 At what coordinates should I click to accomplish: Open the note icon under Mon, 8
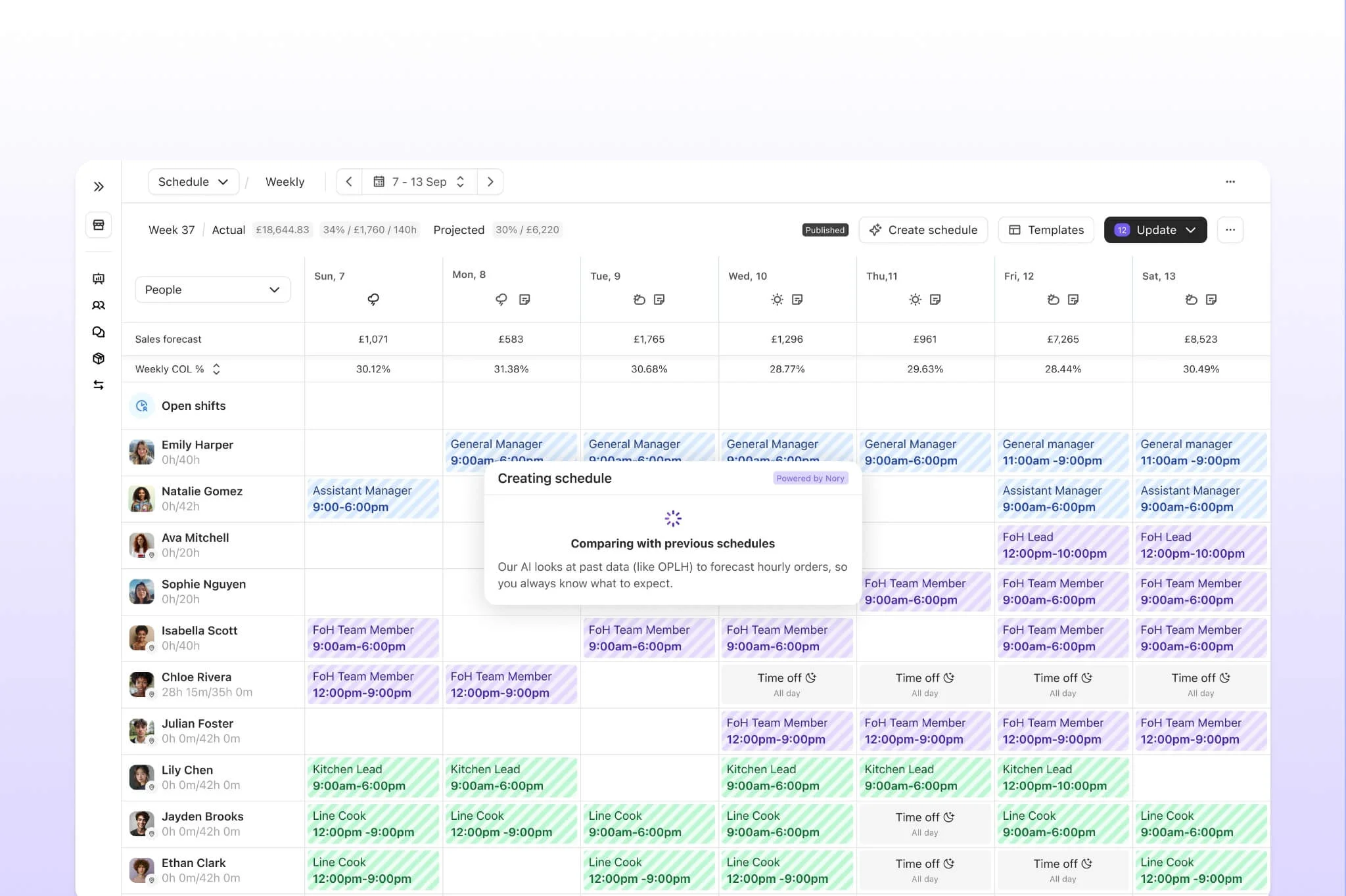click(524, 300)
